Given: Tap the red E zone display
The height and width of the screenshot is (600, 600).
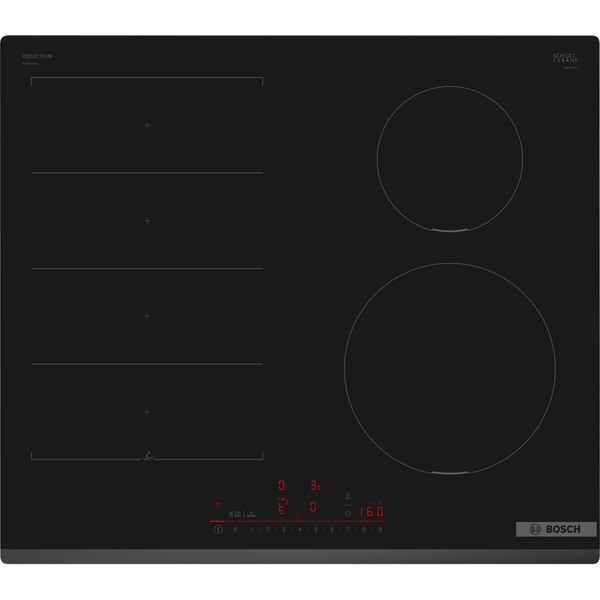Looking at the screenshot, I should point(282,505).
